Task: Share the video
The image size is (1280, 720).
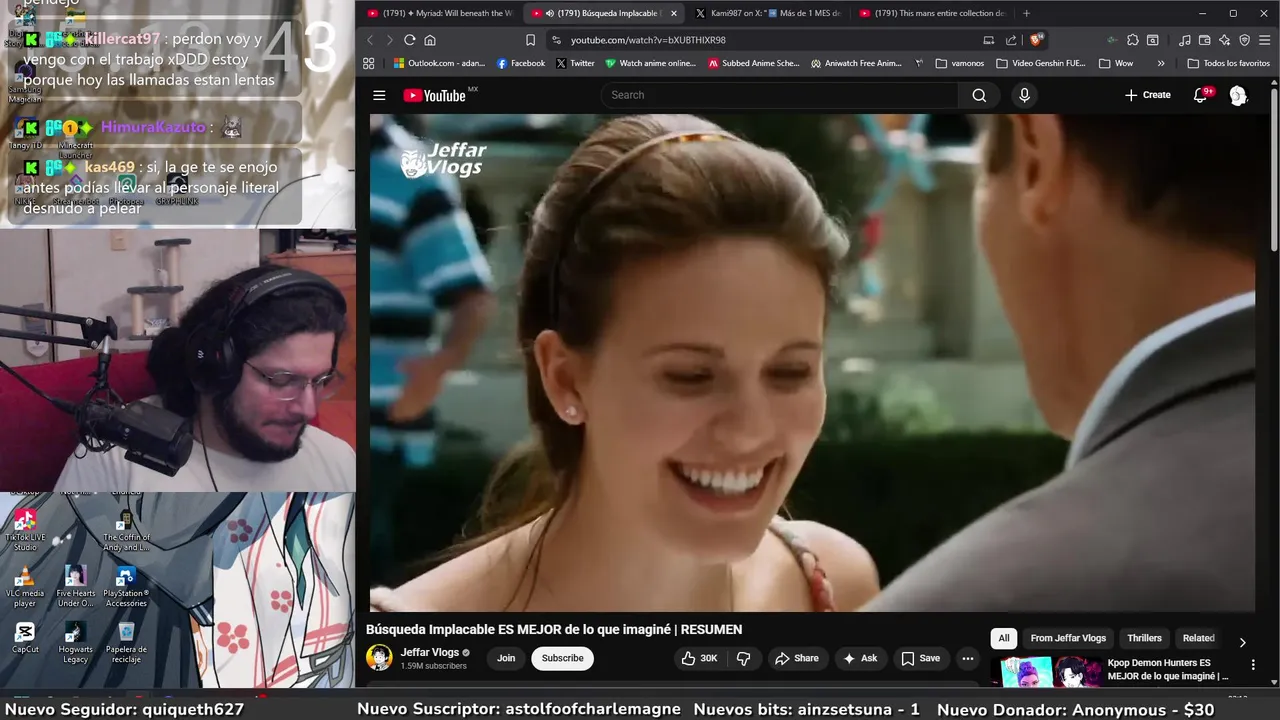Action: 796,658
